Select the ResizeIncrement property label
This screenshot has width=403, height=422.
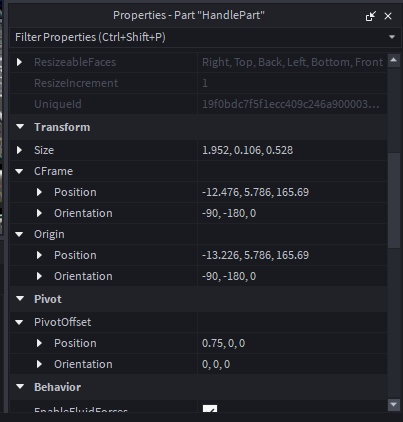76,83
